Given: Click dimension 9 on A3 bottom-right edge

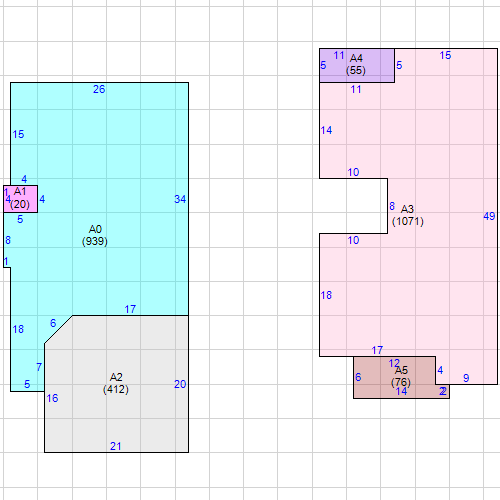Looking at the screenshot, I should click(466, 378).
